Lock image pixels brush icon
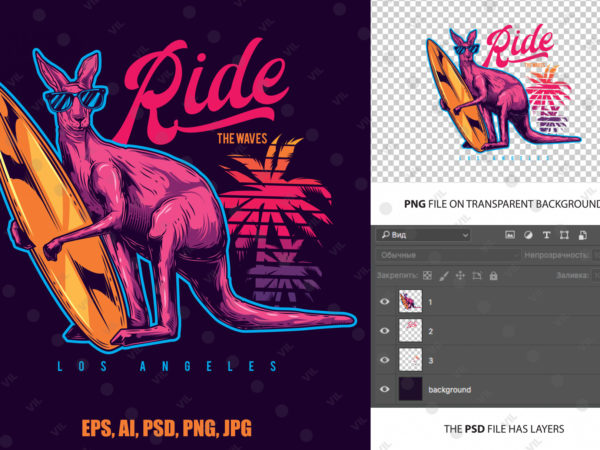The height and width of the screenshot is (450, 600). [444, 276]
